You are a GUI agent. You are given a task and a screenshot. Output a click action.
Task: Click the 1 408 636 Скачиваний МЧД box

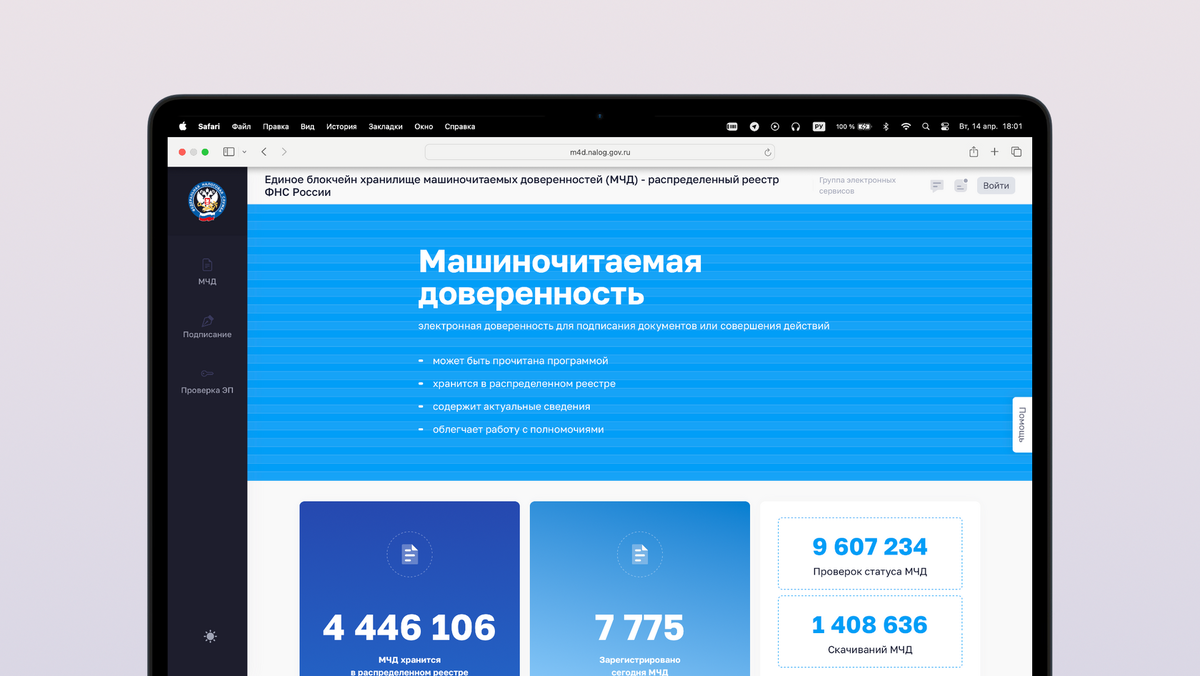pyautogui.click(x=870, y=631)
